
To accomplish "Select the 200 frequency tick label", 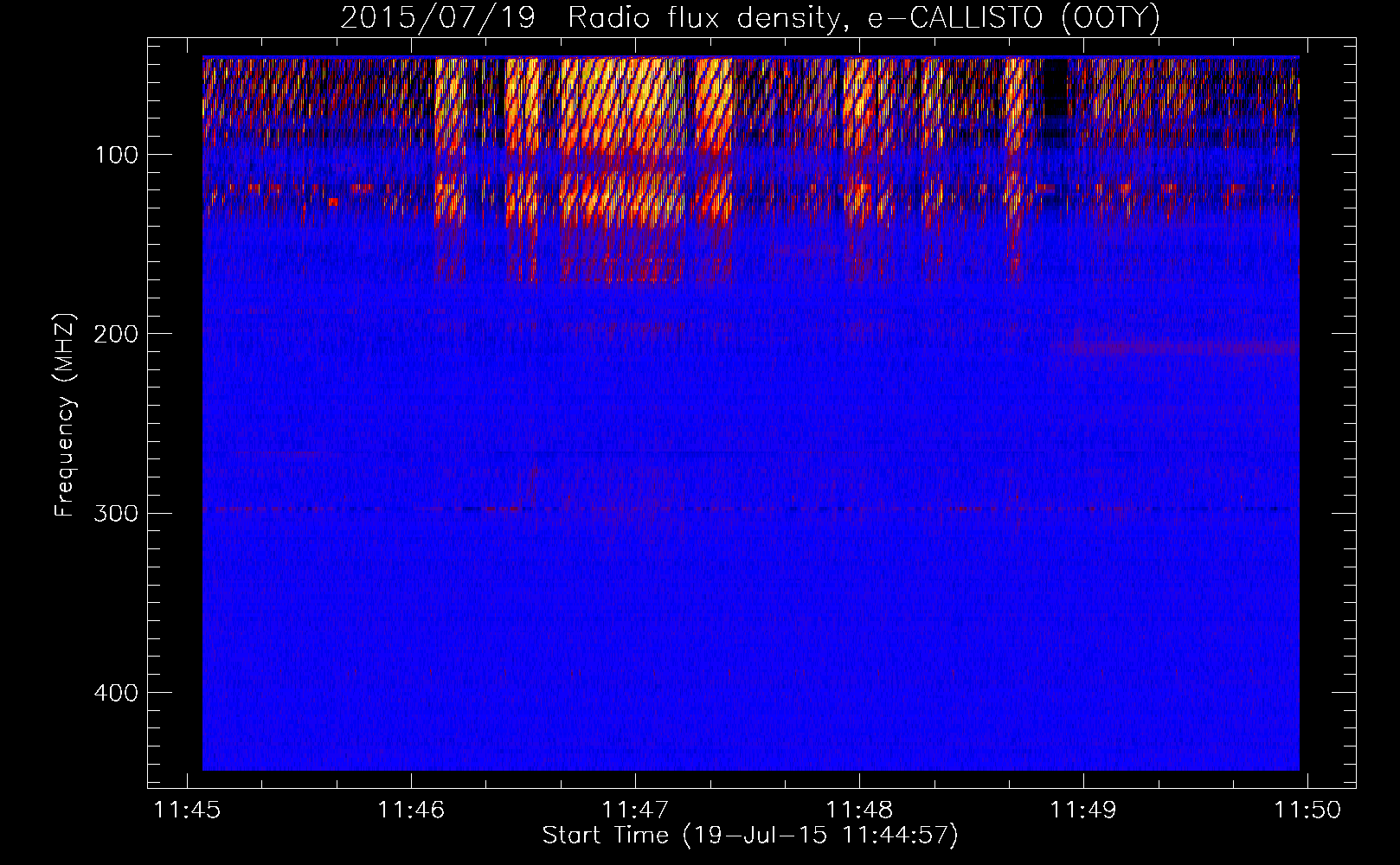I will 115,334.
